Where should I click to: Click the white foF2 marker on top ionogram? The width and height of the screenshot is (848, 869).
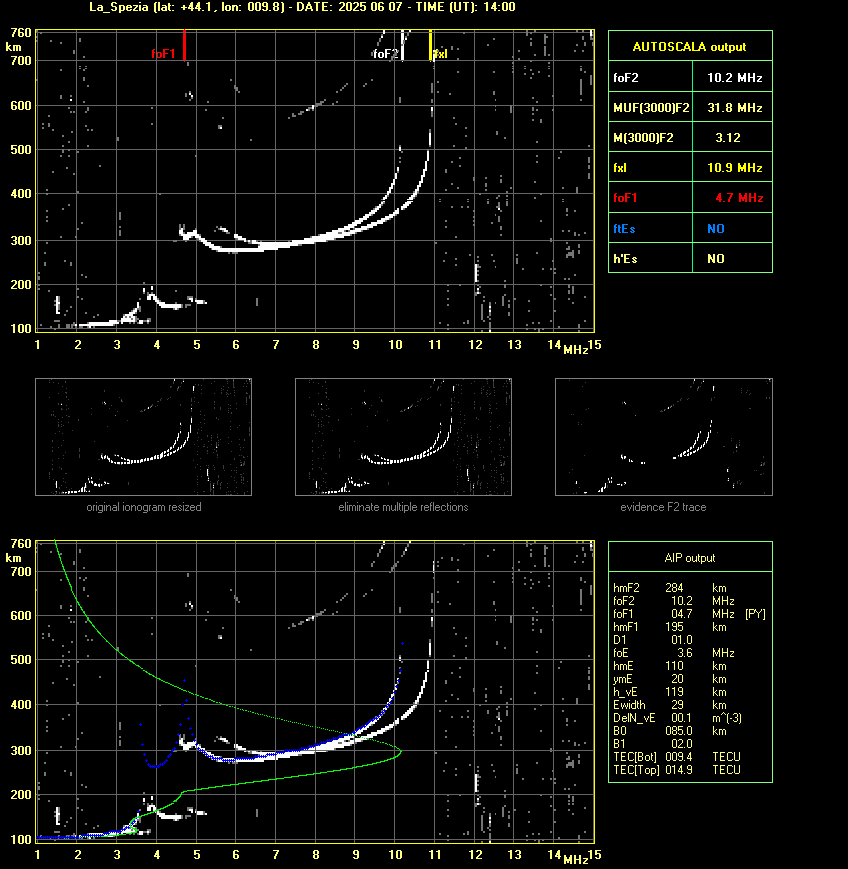click(x=402, y=45)
